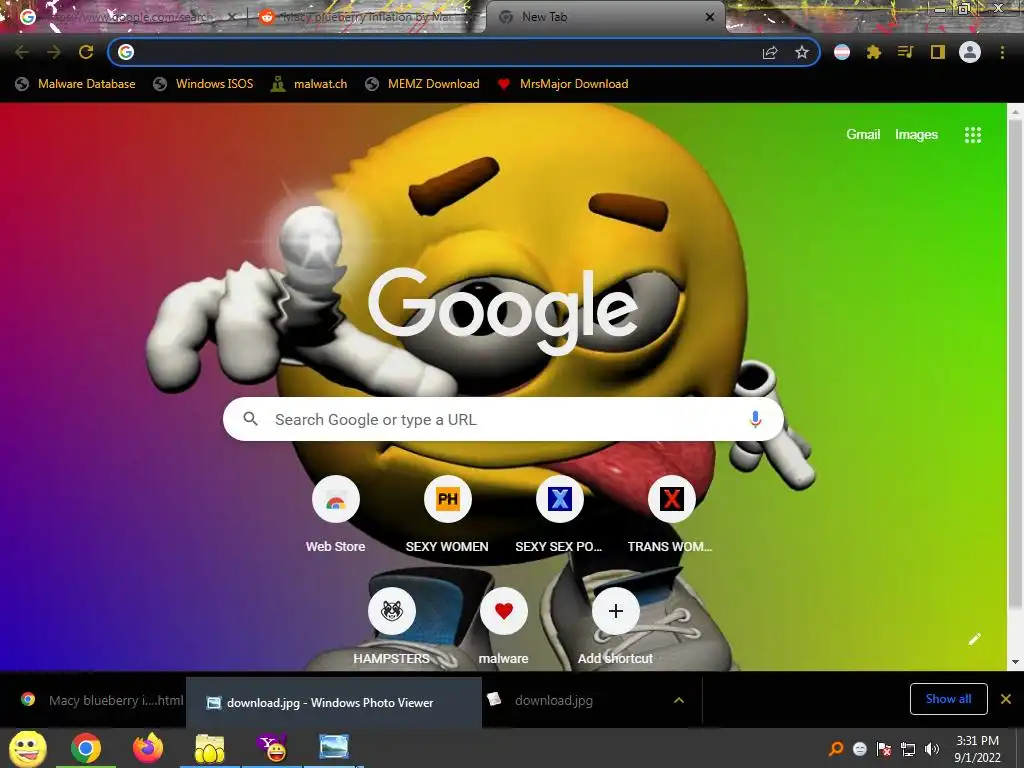Image resolution: width=1024 pixels, height=768 pixels.
Task: Open Gmail link
Action: [863, 135]
